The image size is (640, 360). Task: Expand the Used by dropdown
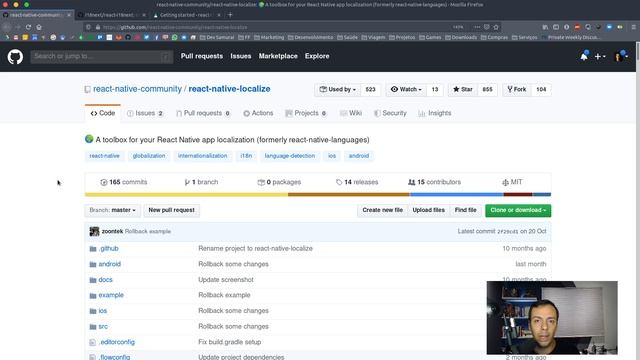(338, 89)
